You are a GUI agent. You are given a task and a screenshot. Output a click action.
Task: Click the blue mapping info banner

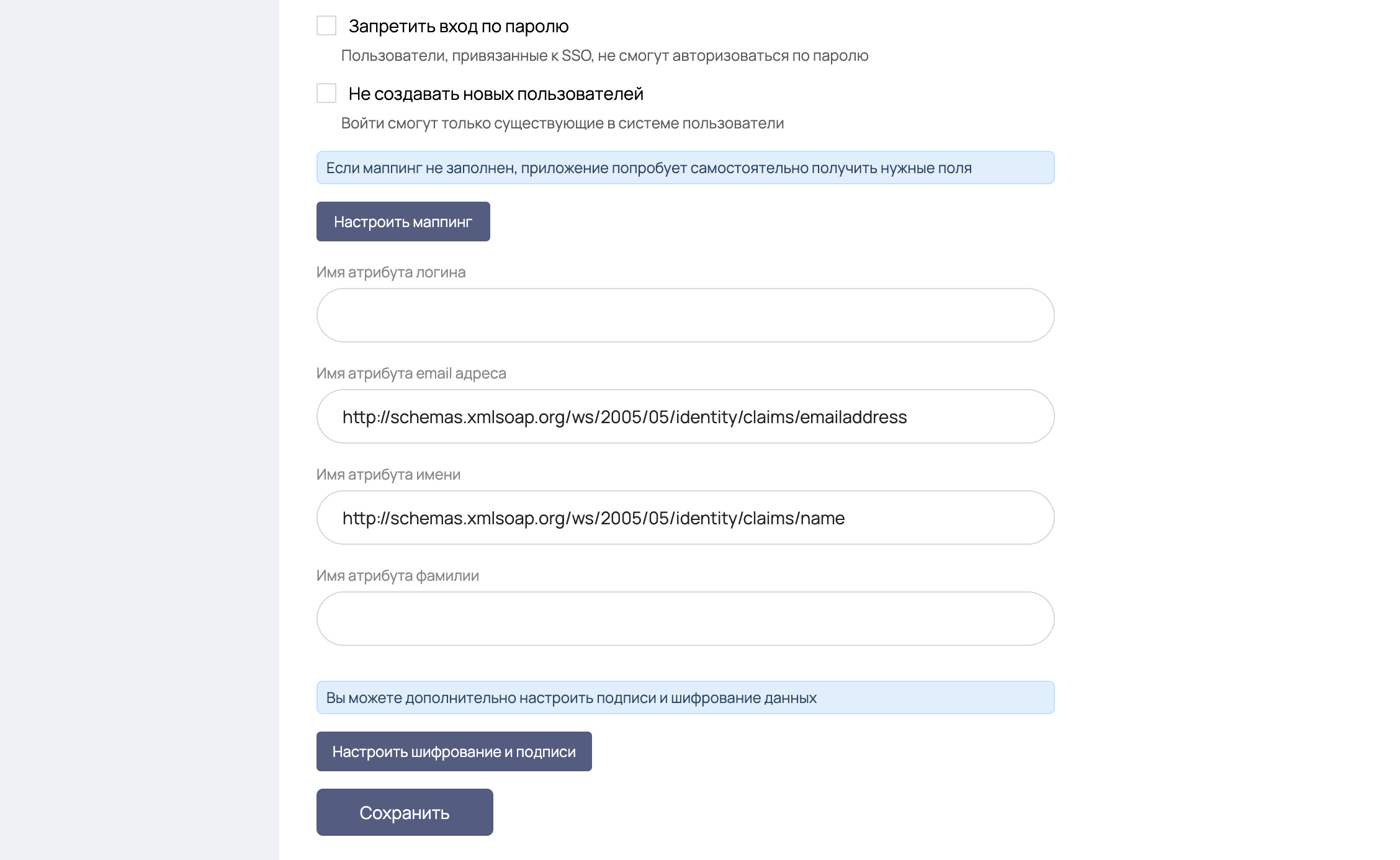(x=685, y=168)
